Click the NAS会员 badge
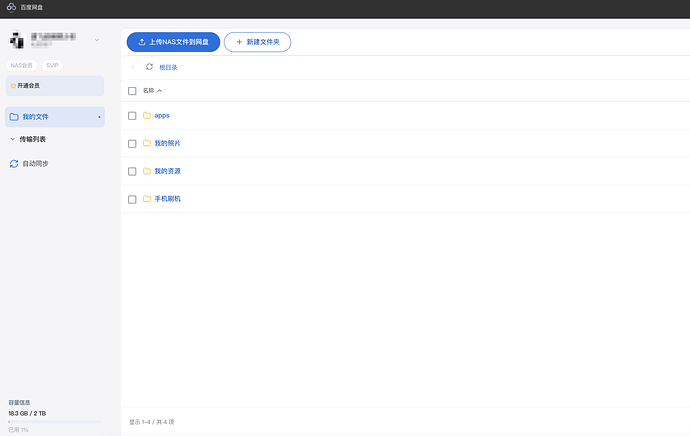Viewport: 690px width, 436px height. click(22, 66)
